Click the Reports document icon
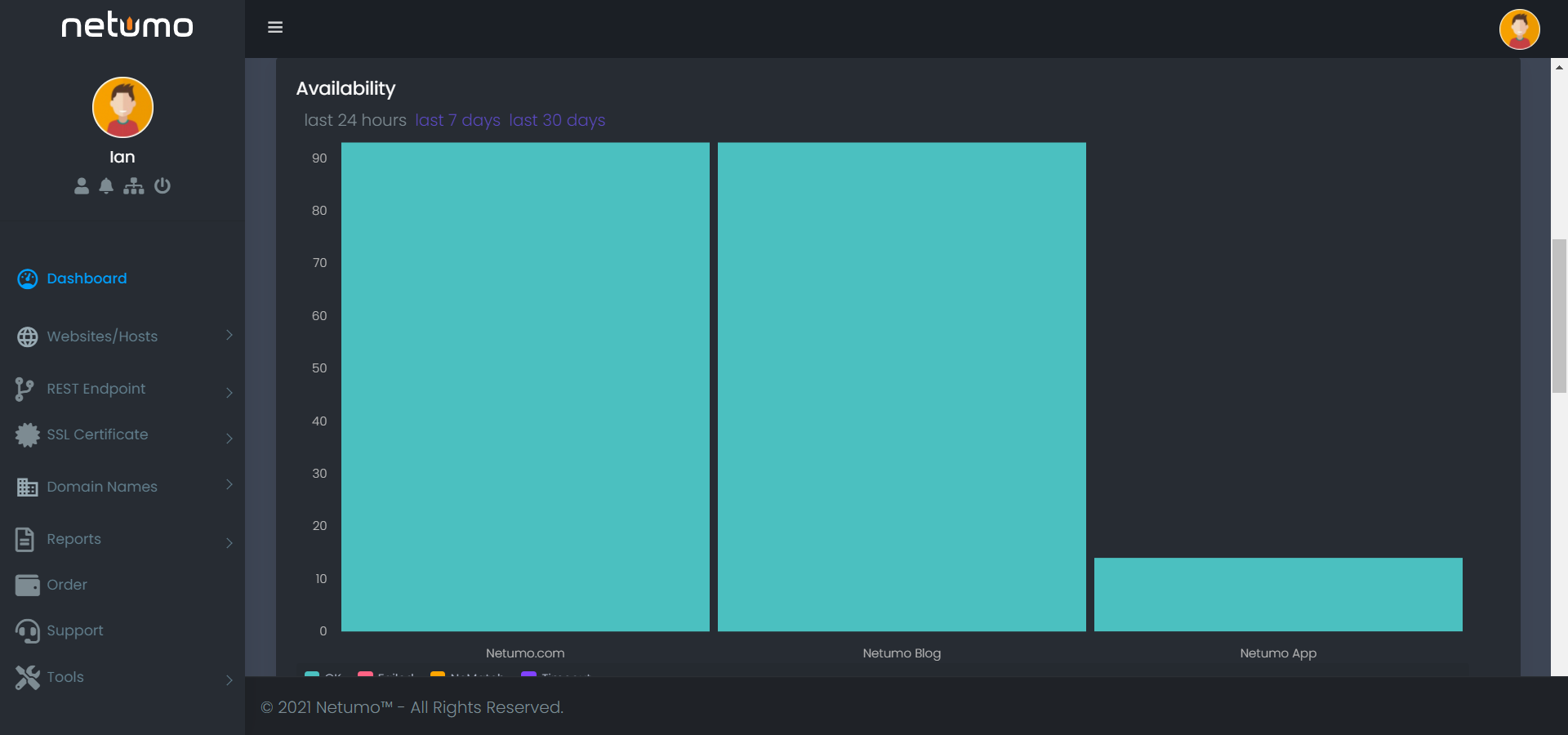 click(x=25, y=540)
